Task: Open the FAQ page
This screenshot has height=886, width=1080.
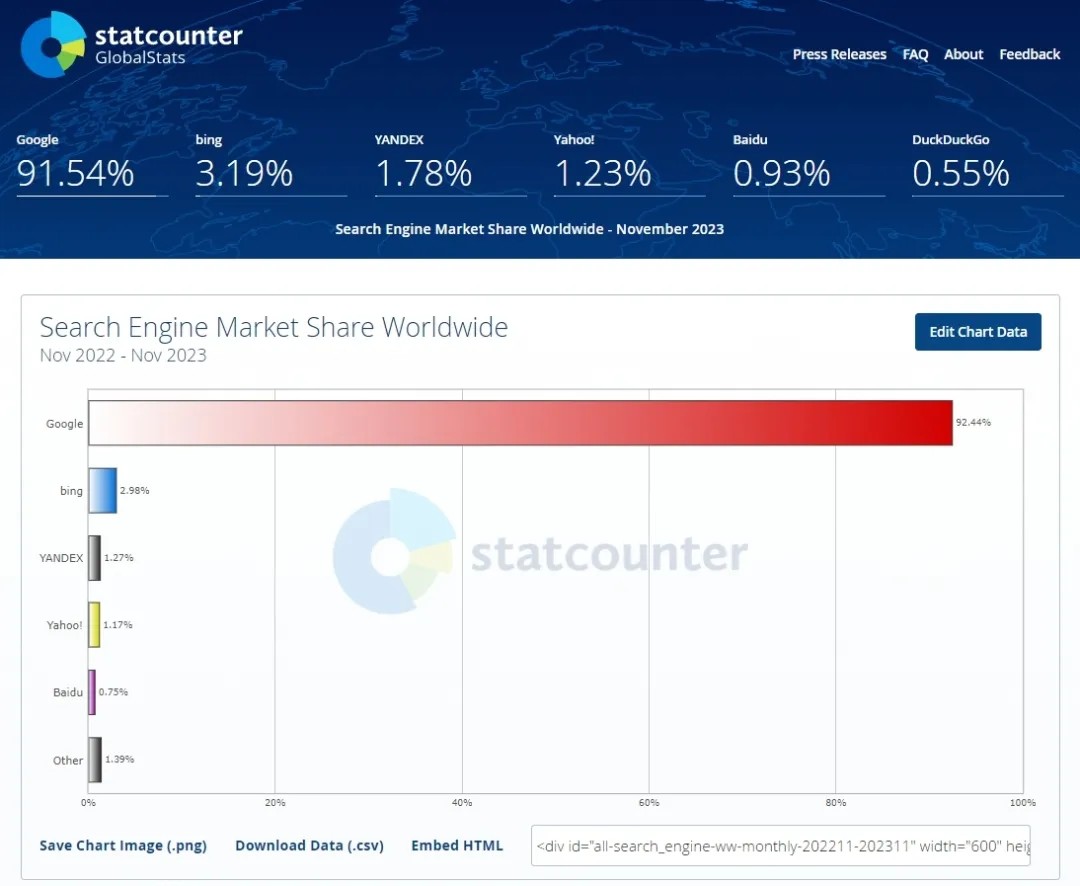Action: 915,54
